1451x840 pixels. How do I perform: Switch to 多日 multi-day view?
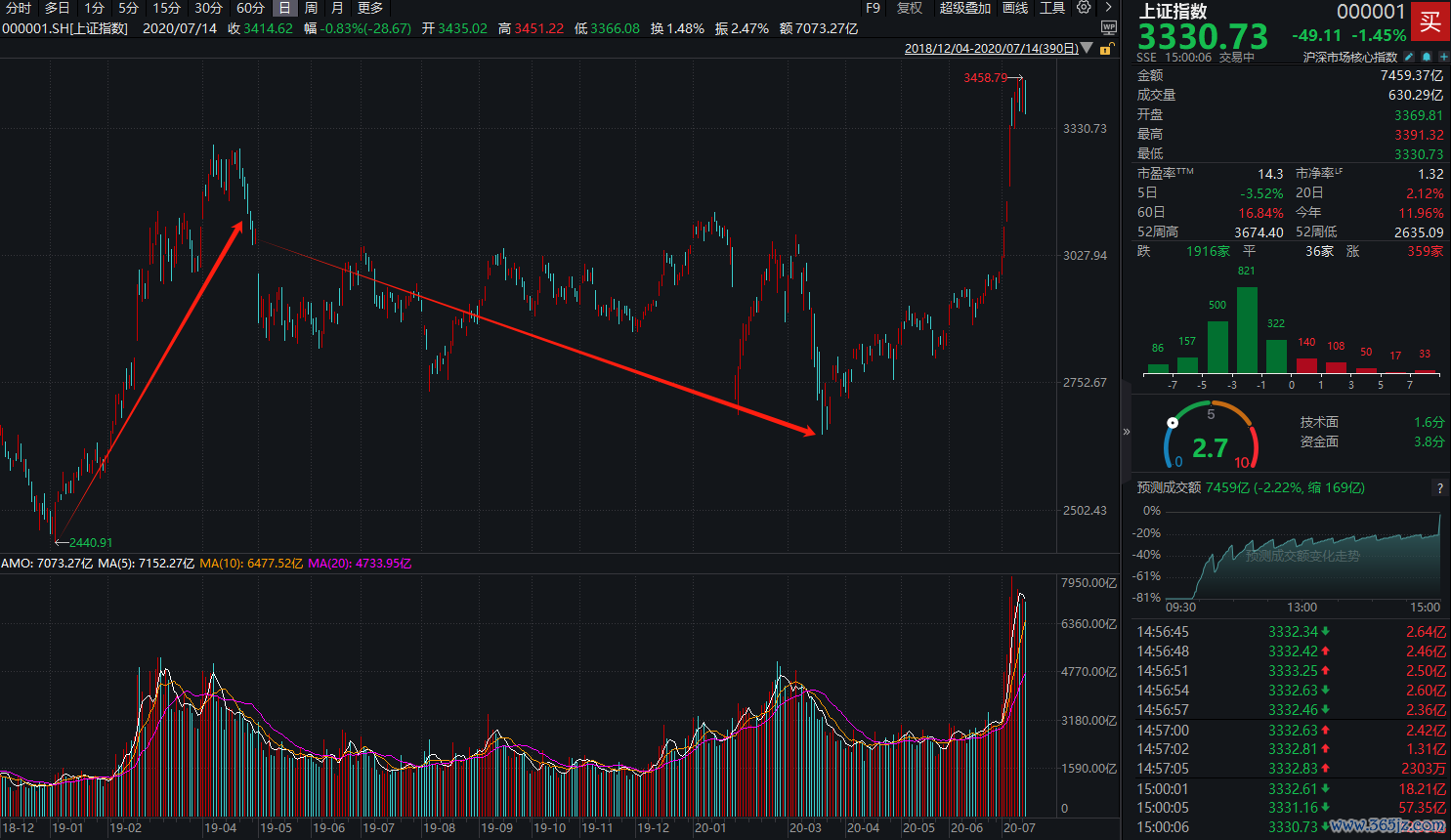pos(58,8)
